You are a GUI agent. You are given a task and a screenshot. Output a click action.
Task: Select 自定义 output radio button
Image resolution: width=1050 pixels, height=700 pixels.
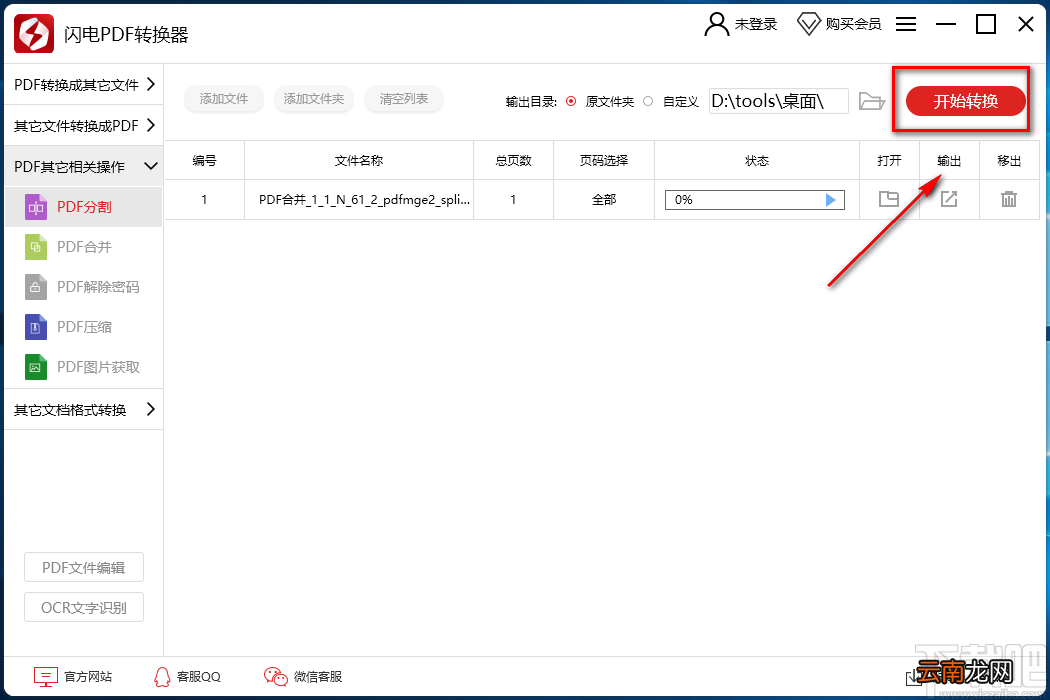(648, 101)
